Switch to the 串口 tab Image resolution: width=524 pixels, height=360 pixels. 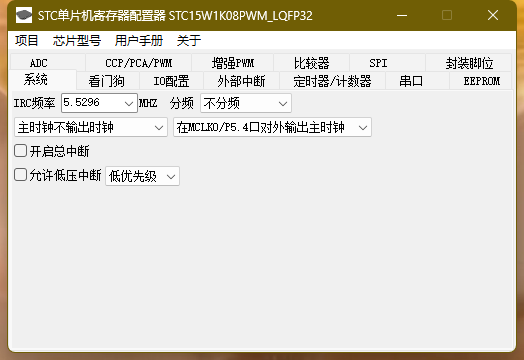[417, 81]
